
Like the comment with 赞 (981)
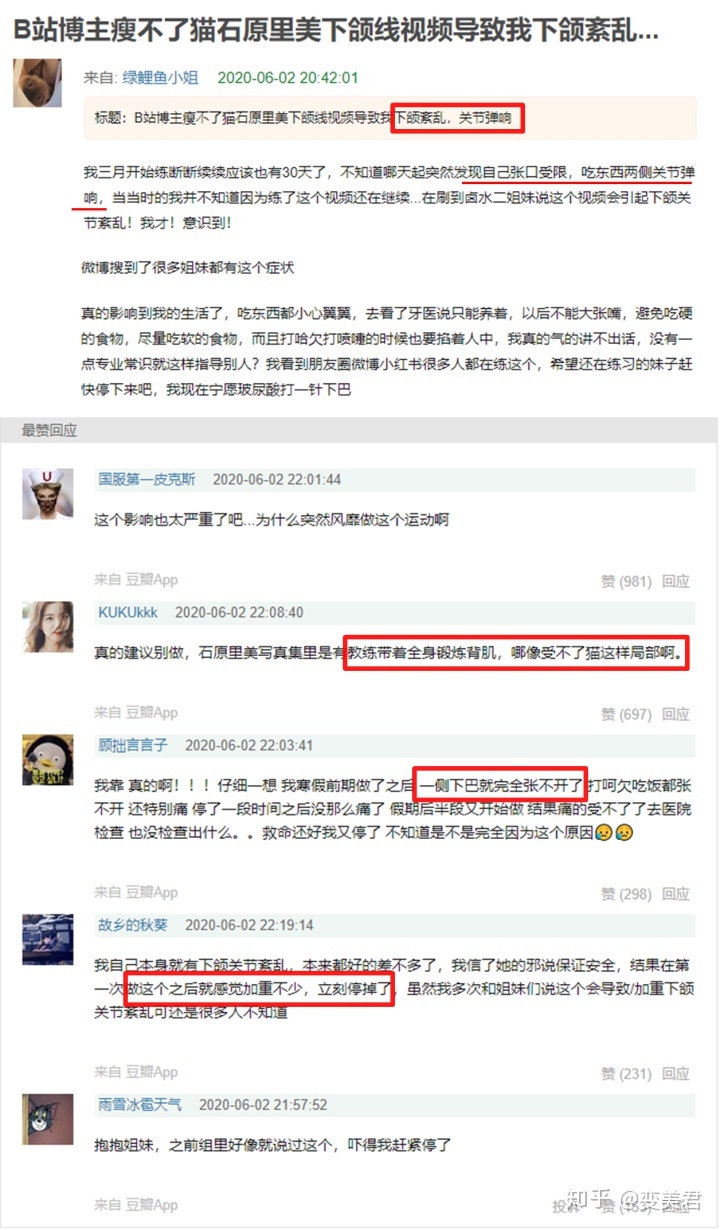tap(626, 580)
